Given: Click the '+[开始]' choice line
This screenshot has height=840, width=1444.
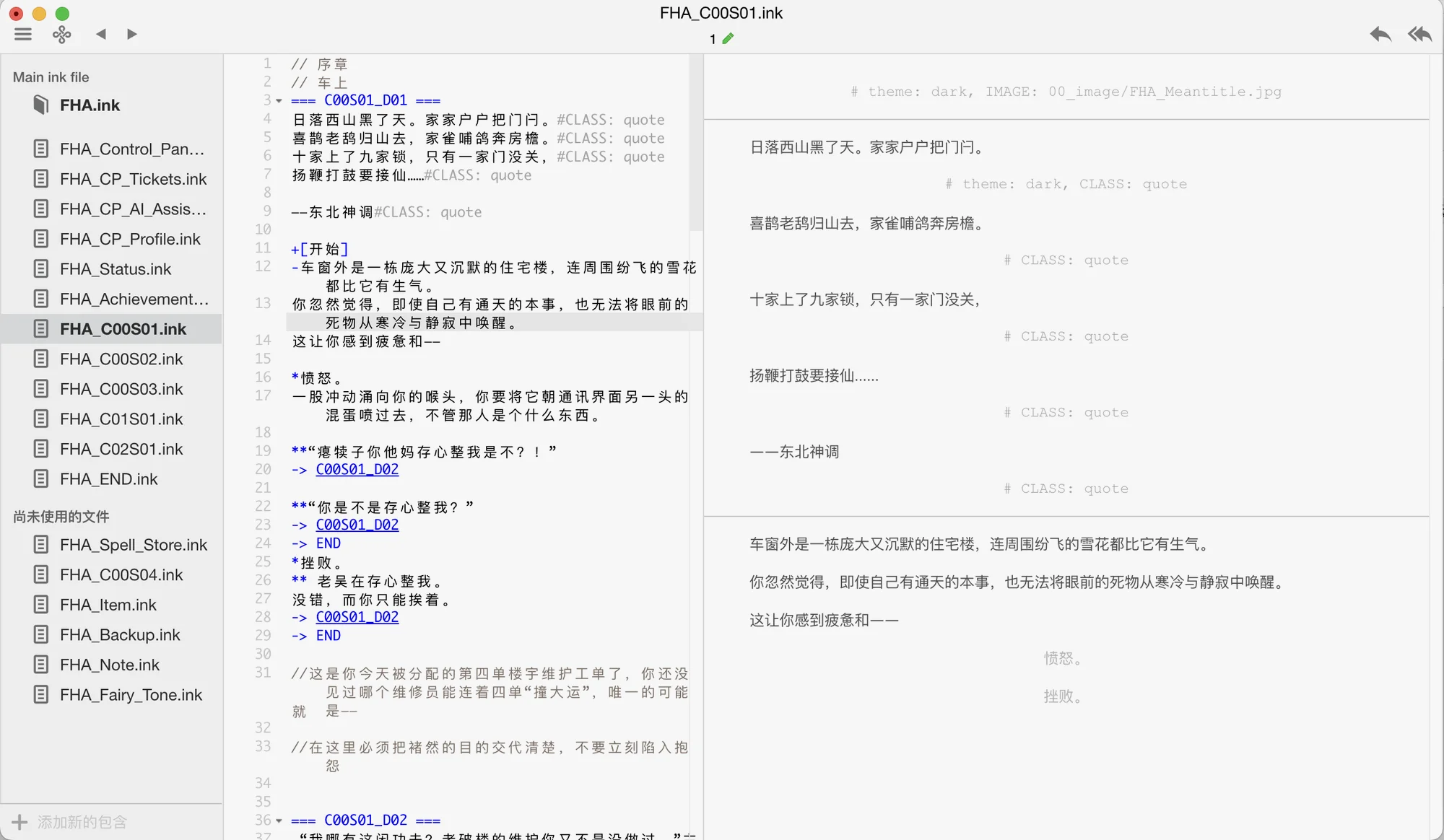Looking at the screenshot, I should [320, 249].
